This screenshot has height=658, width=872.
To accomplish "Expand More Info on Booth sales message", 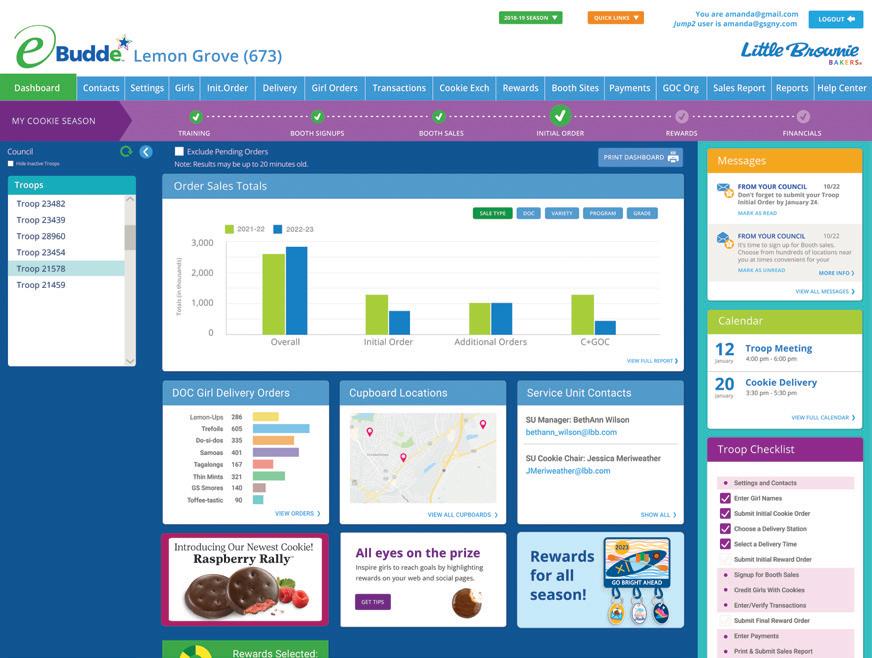I will pyautogui.click(x=836, y=273).
